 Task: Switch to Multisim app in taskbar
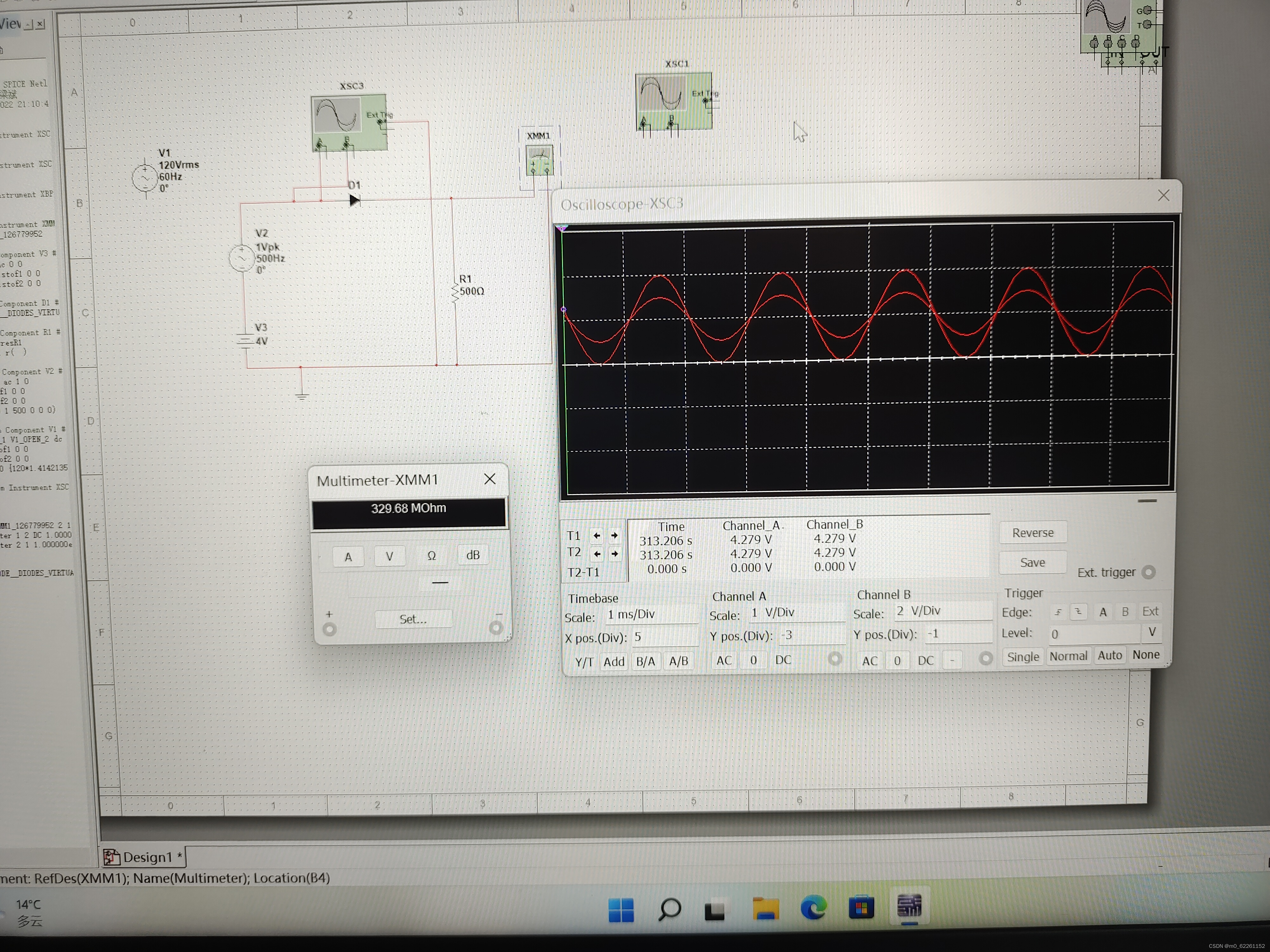coord(909,906)
